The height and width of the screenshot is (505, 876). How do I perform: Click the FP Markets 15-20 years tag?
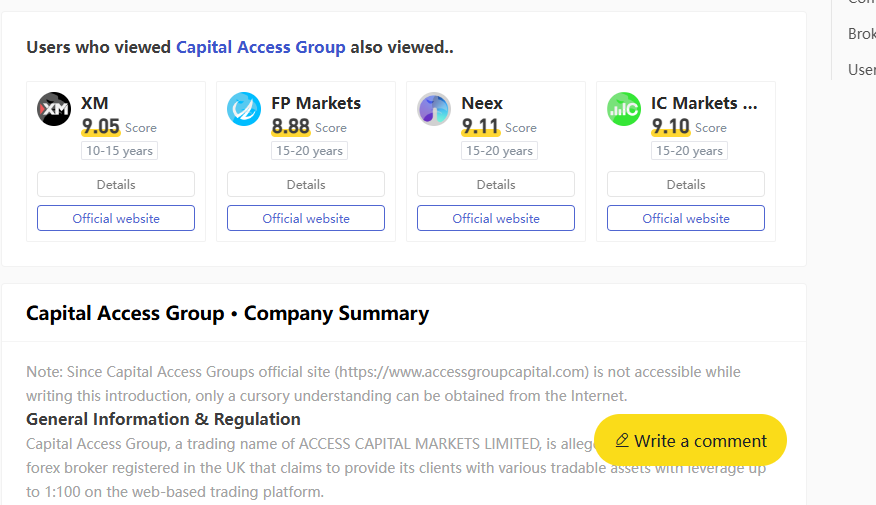tap(307, 151)
